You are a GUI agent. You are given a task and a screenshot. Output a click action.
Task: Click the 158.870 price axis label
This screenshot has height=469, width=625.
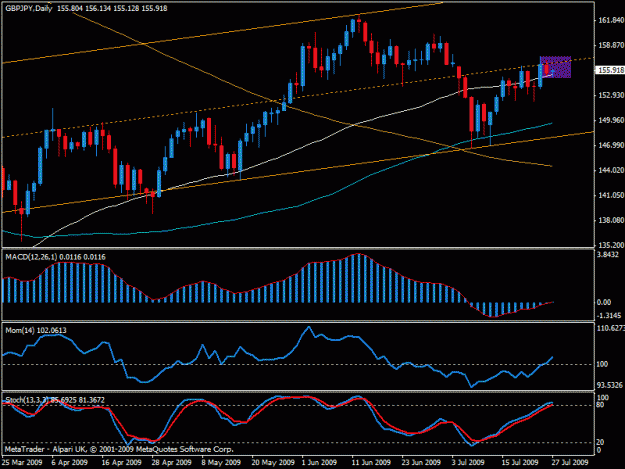(611, 45)
